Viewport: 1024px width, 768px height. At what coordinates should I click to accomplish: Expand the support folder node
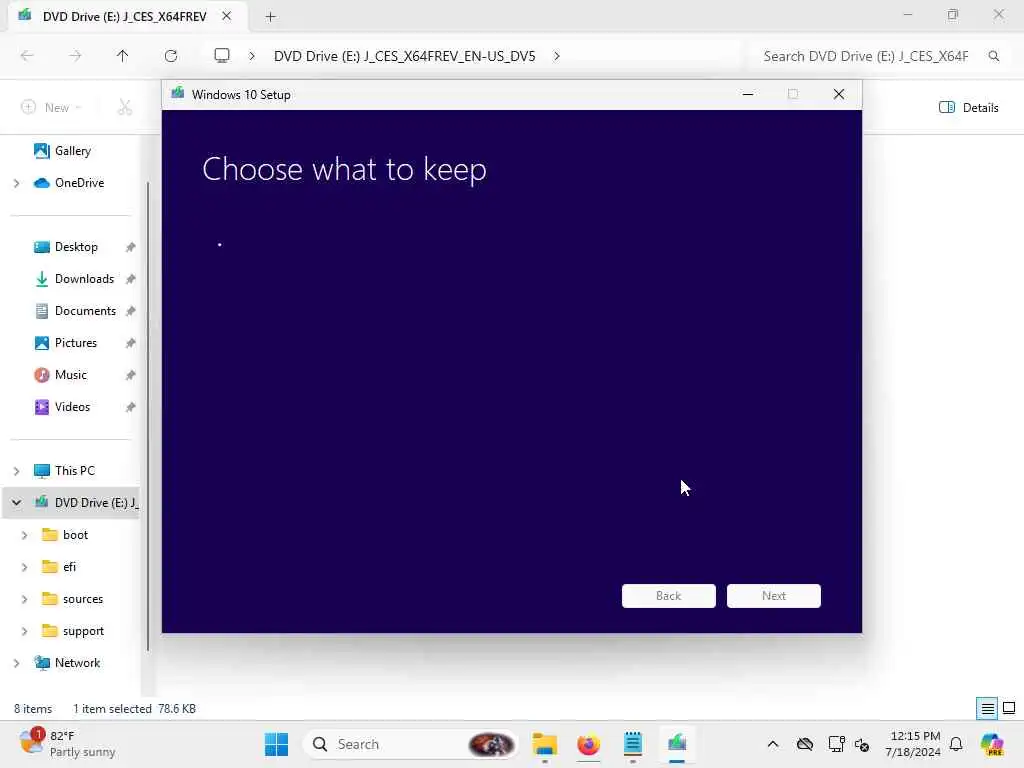pos(24,631)
